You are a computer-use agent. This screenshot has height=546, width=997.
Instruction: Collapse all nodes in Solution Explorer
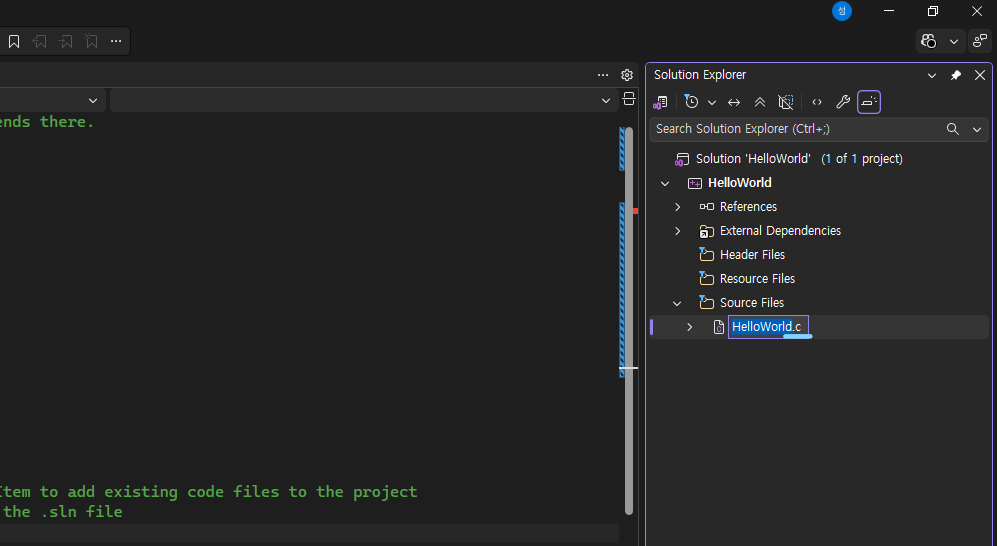click(760, 102)
